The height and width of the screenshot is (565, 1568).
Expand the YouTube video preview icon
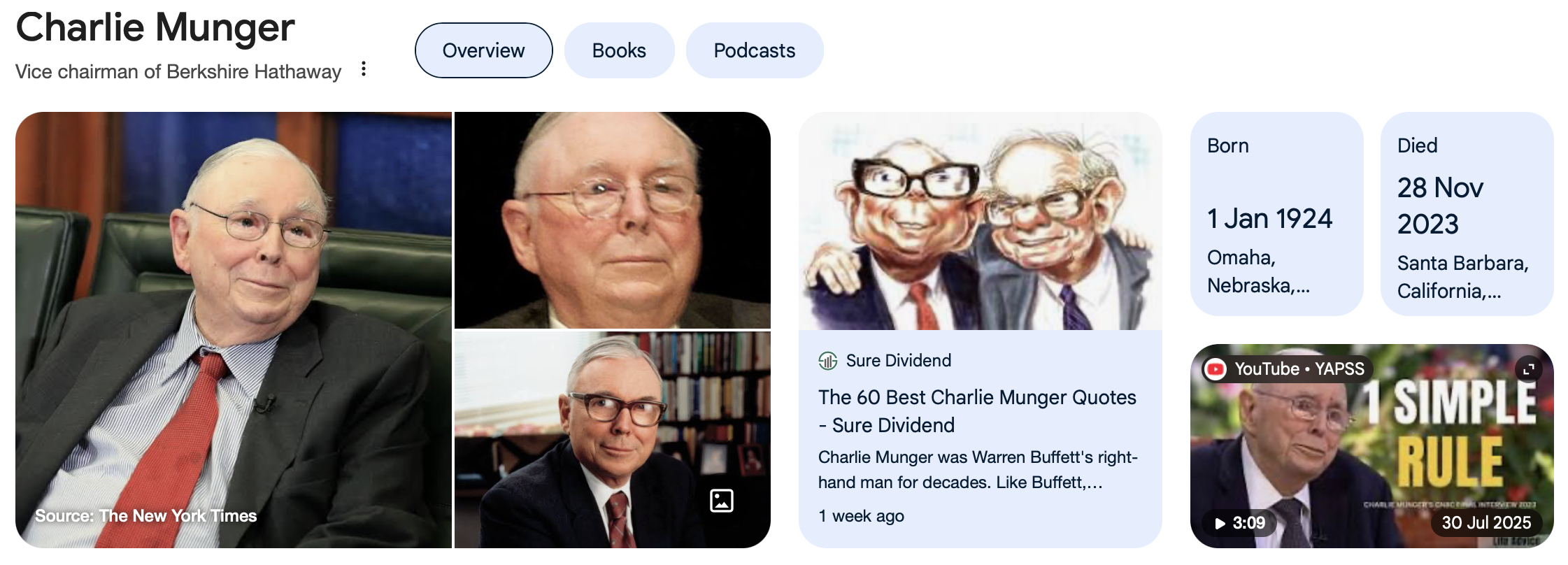pyautogui.click(x=1529, y=369)
